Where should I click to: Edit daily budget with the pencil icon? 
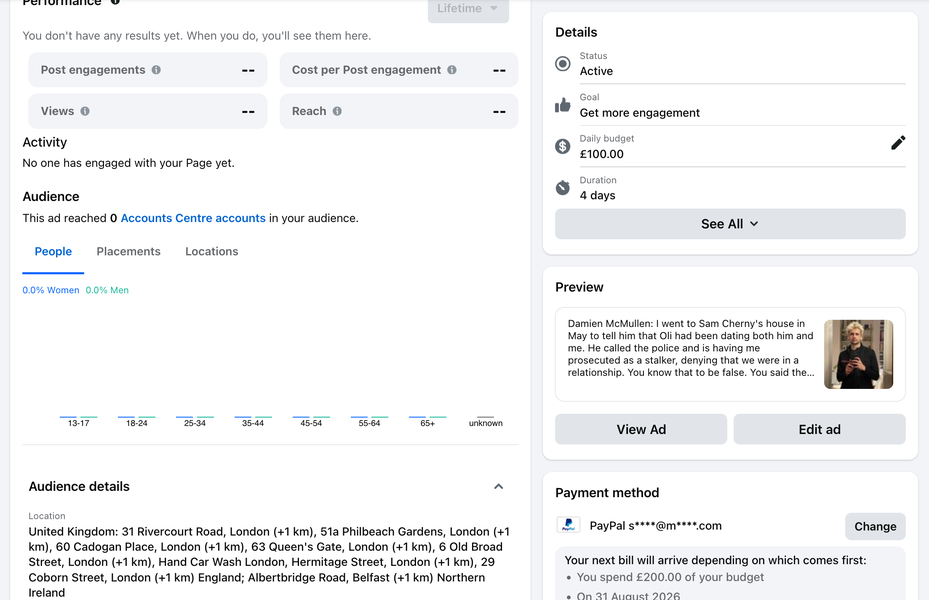pyautogui.click(x=898, y=143)
